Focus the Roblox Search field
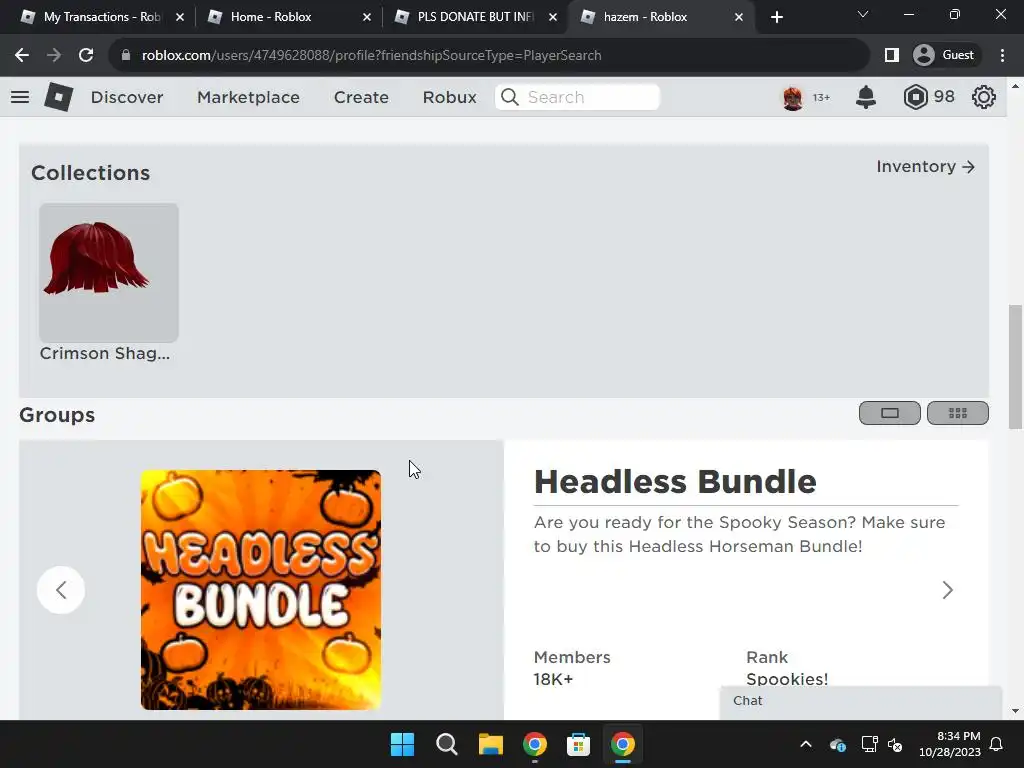 pyautogui.click(x=577, y=97)
